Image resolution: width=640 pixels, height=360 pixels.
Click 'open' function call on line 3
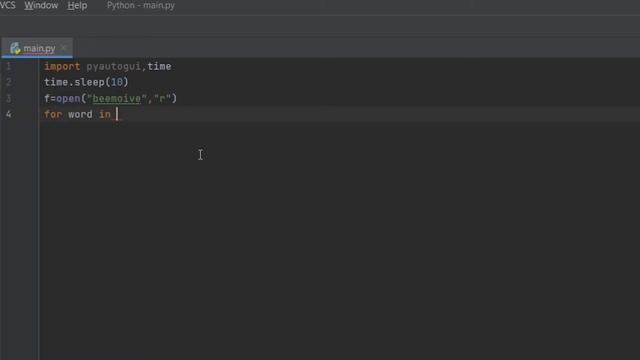click(68, 98)
